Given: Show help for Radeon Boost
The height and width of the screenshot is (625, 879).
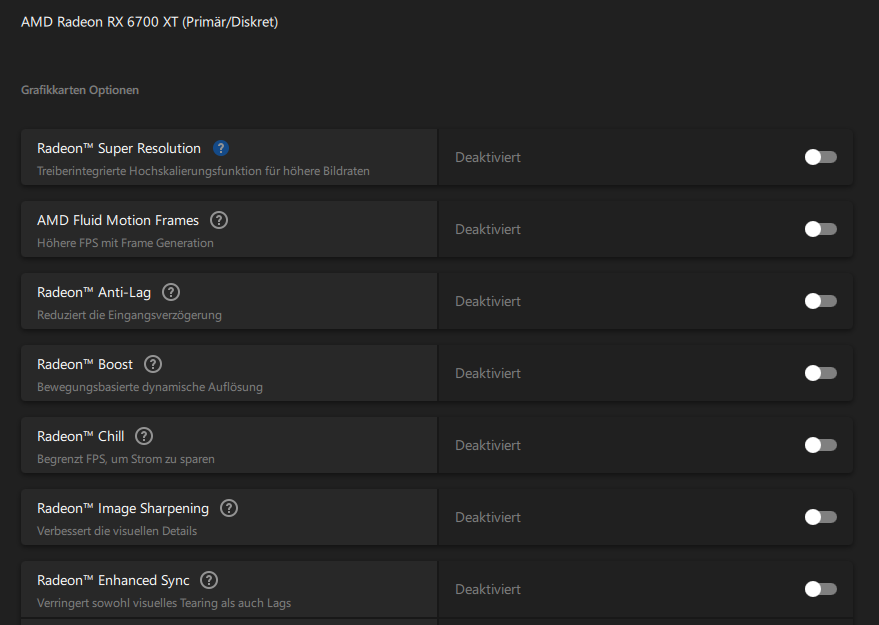Looking at the screenshot, I should click(x=153, y=364).
